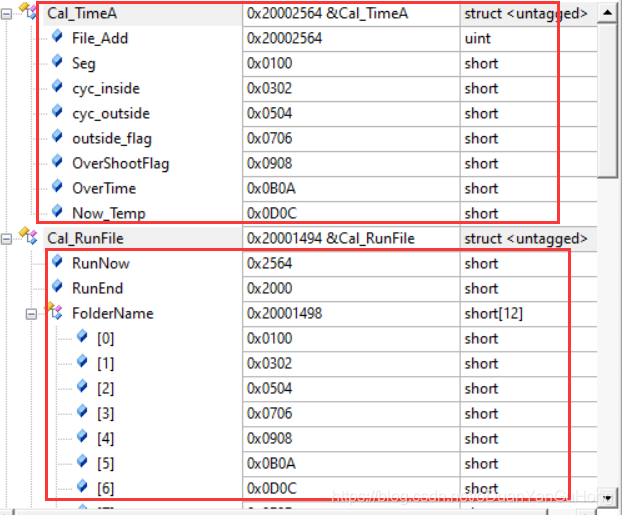This screenshot has width=622, height=515.
Task: Click the element icon next to [4]
Action: tap(82, 436)
